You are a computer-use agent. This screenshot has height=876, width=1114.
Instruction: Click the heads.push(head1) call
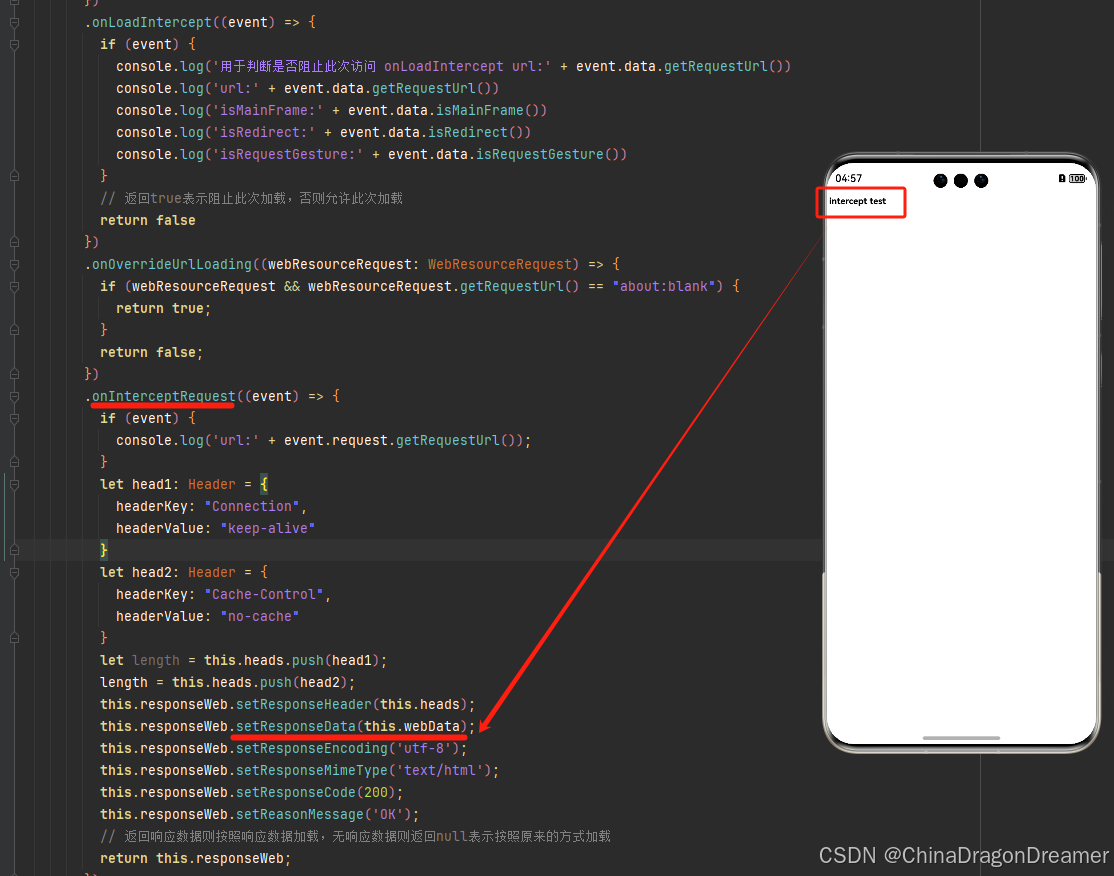tap(292, 661)
